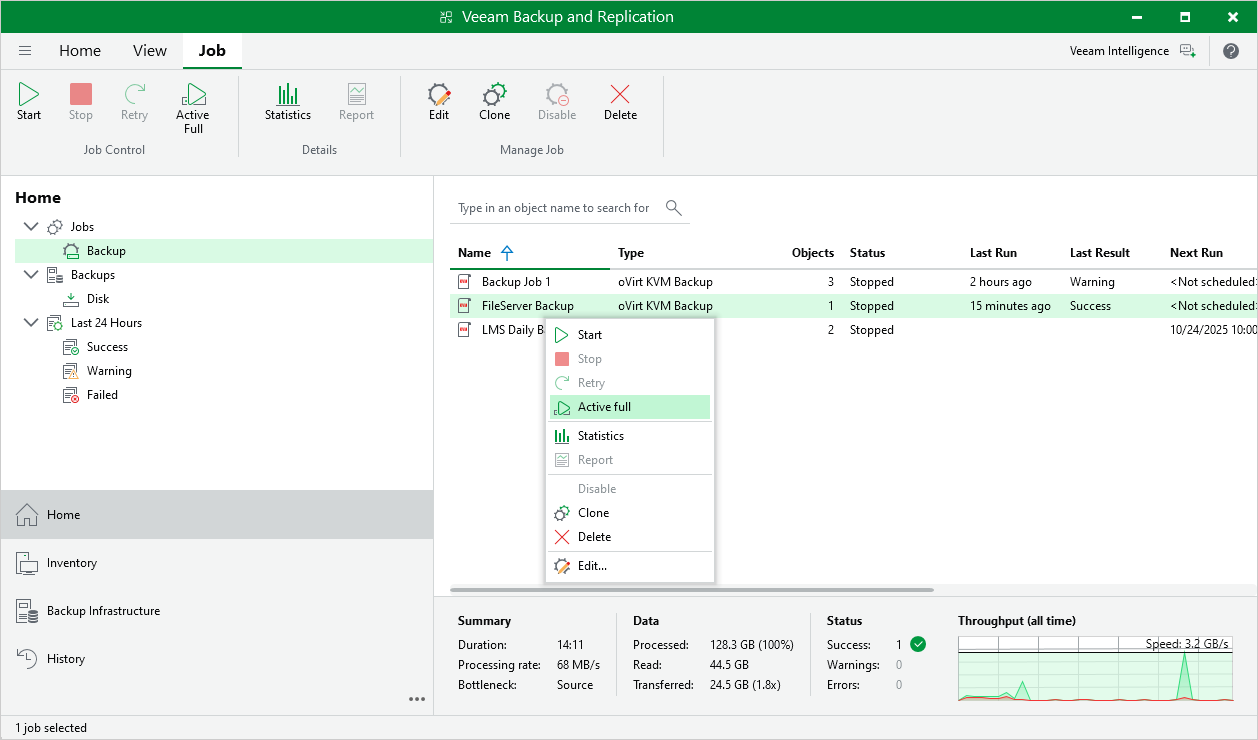This screenshot has height=740, width=1258.
Task: Select the Backup Job 1 row
Action: [854, 282]
